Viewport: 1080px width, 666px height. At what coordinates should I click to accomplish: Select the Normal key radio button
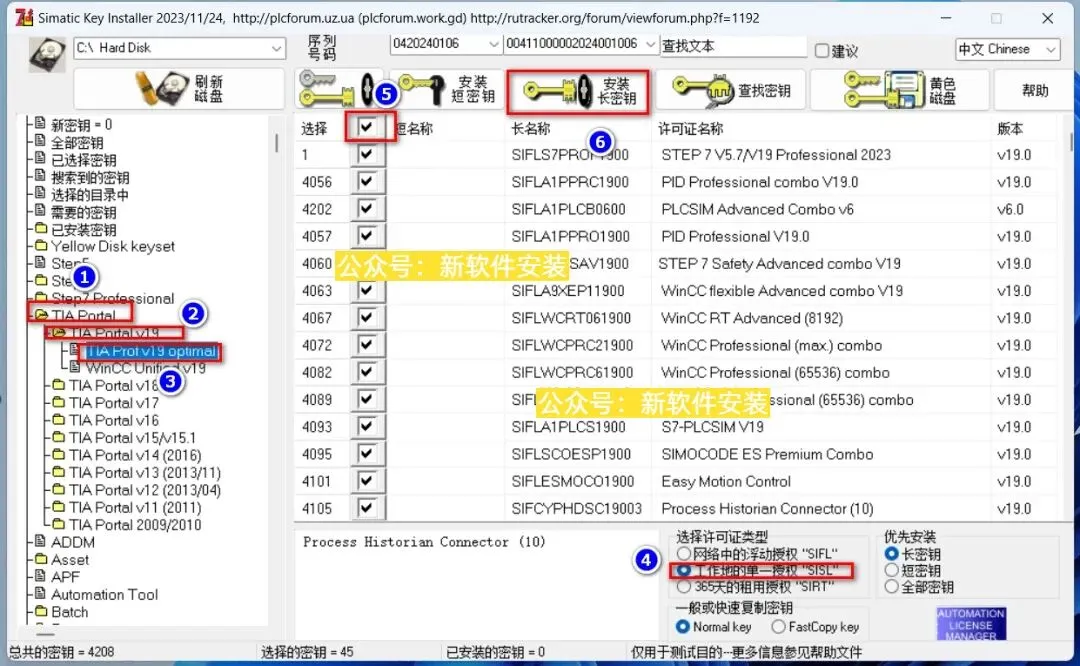[x=683, y=627]
